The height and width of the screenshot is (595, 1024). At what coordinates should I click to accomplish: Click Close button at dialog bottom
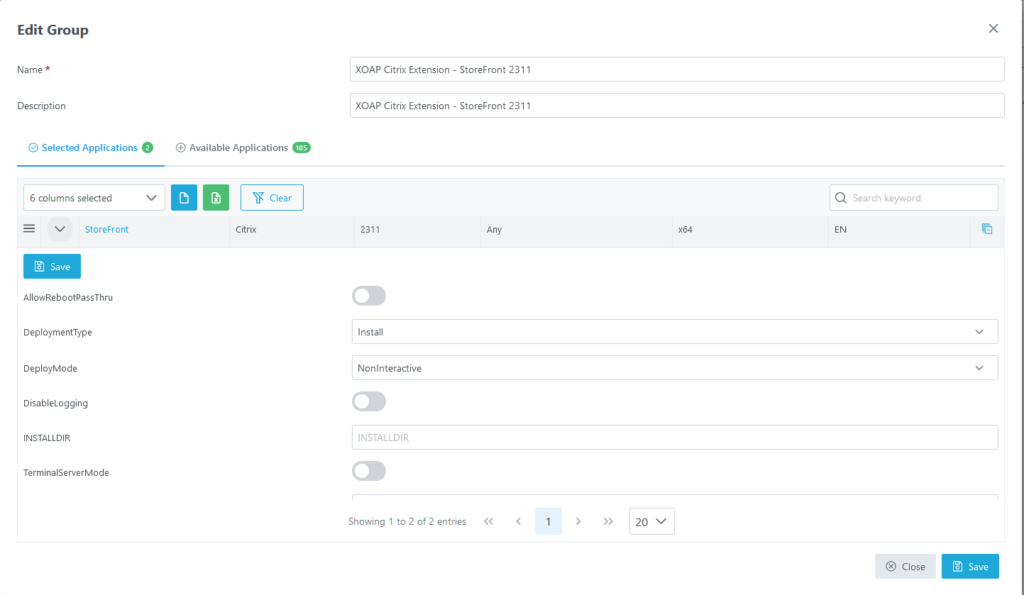905,566
